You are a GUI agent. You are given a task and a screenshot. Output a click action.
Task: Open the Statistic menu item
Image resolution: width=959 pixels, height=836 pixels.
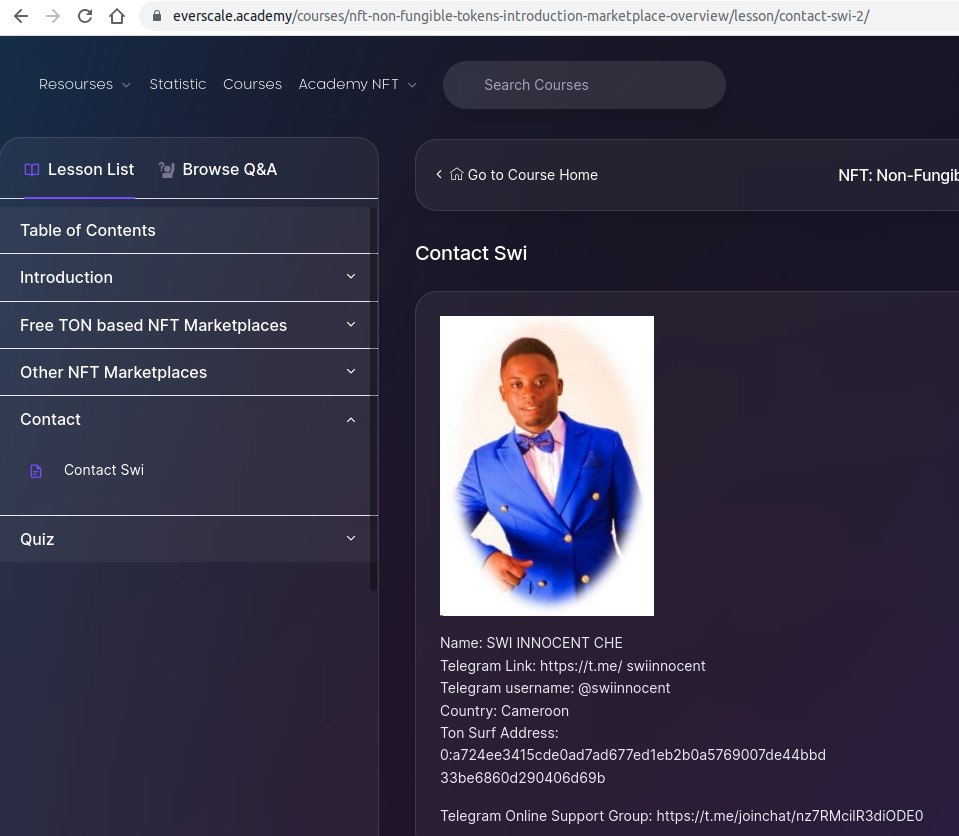click(177, 85)
